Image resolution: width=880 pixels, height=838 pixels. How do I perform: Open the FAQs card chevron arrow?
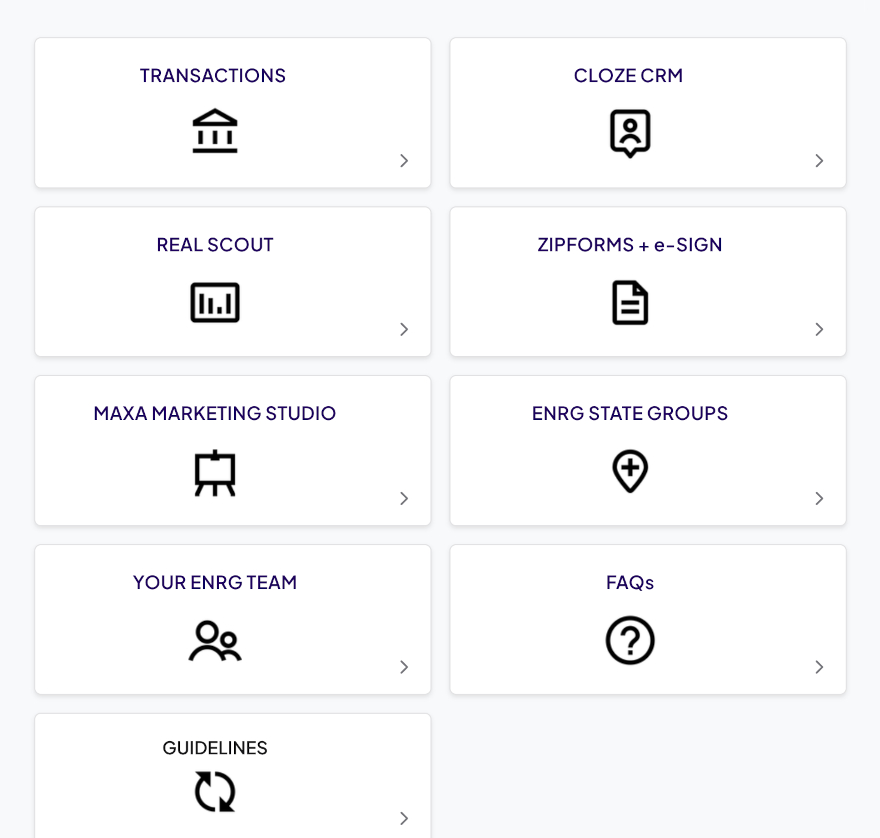819,667
